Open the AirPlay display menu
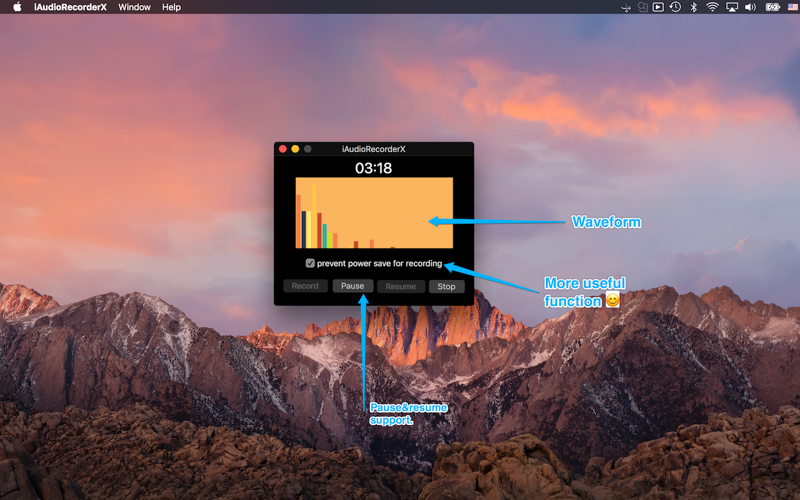The image size is (800, 500). [x=732, y=7]
